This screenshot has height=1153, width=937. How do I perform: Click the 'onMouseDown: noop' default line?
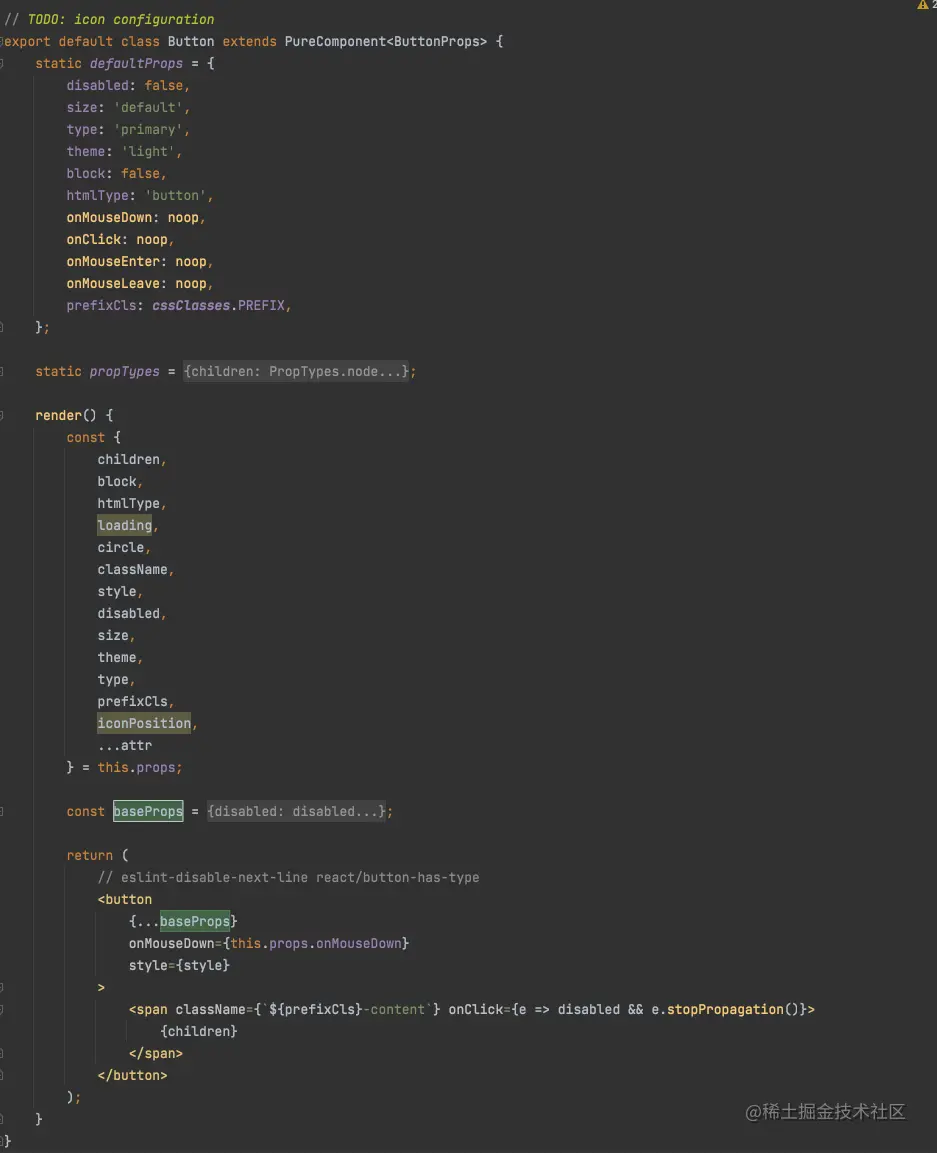click(135, 218)
